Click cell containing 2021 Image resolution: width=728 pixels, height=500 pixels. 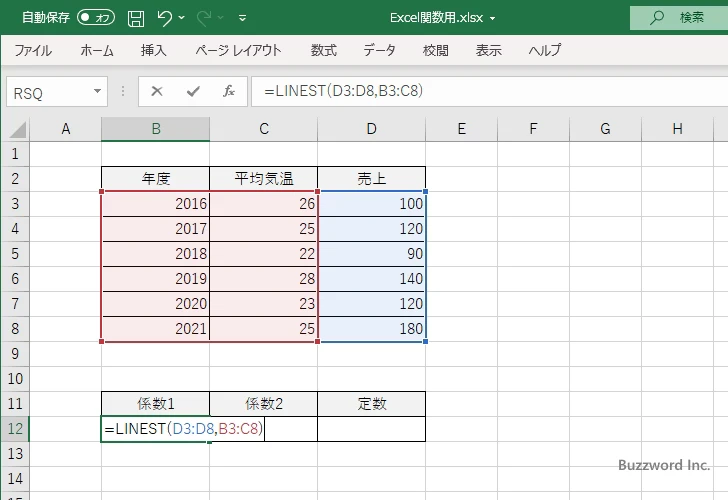click(156, 329)
